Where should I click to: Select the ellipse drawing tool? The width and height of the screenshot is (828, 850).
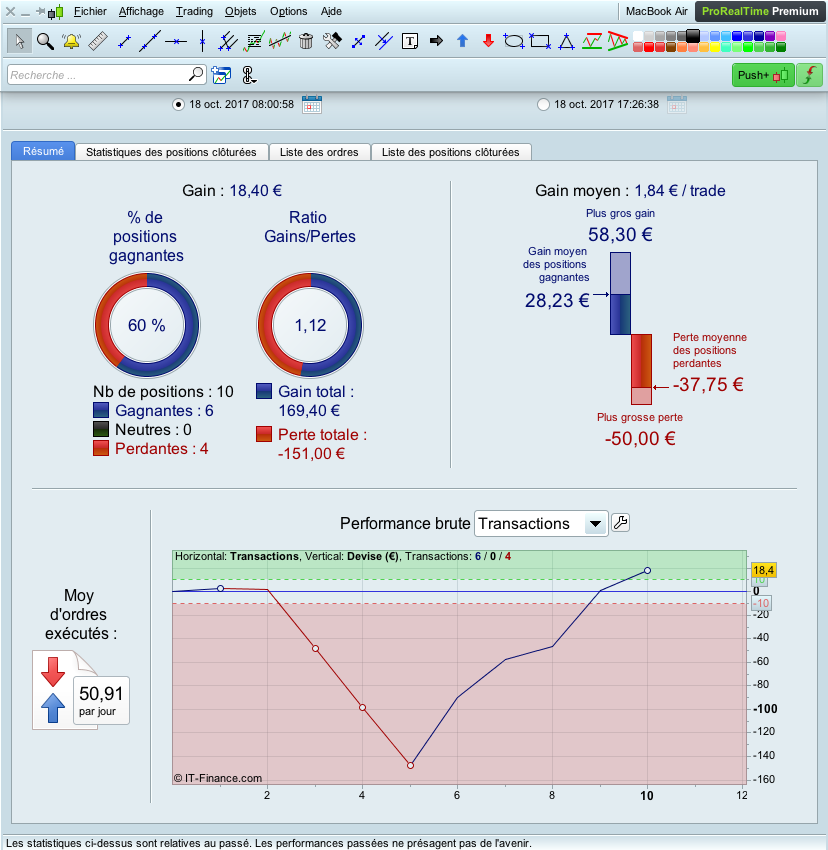pyautogui.click(x=514, y=41)
